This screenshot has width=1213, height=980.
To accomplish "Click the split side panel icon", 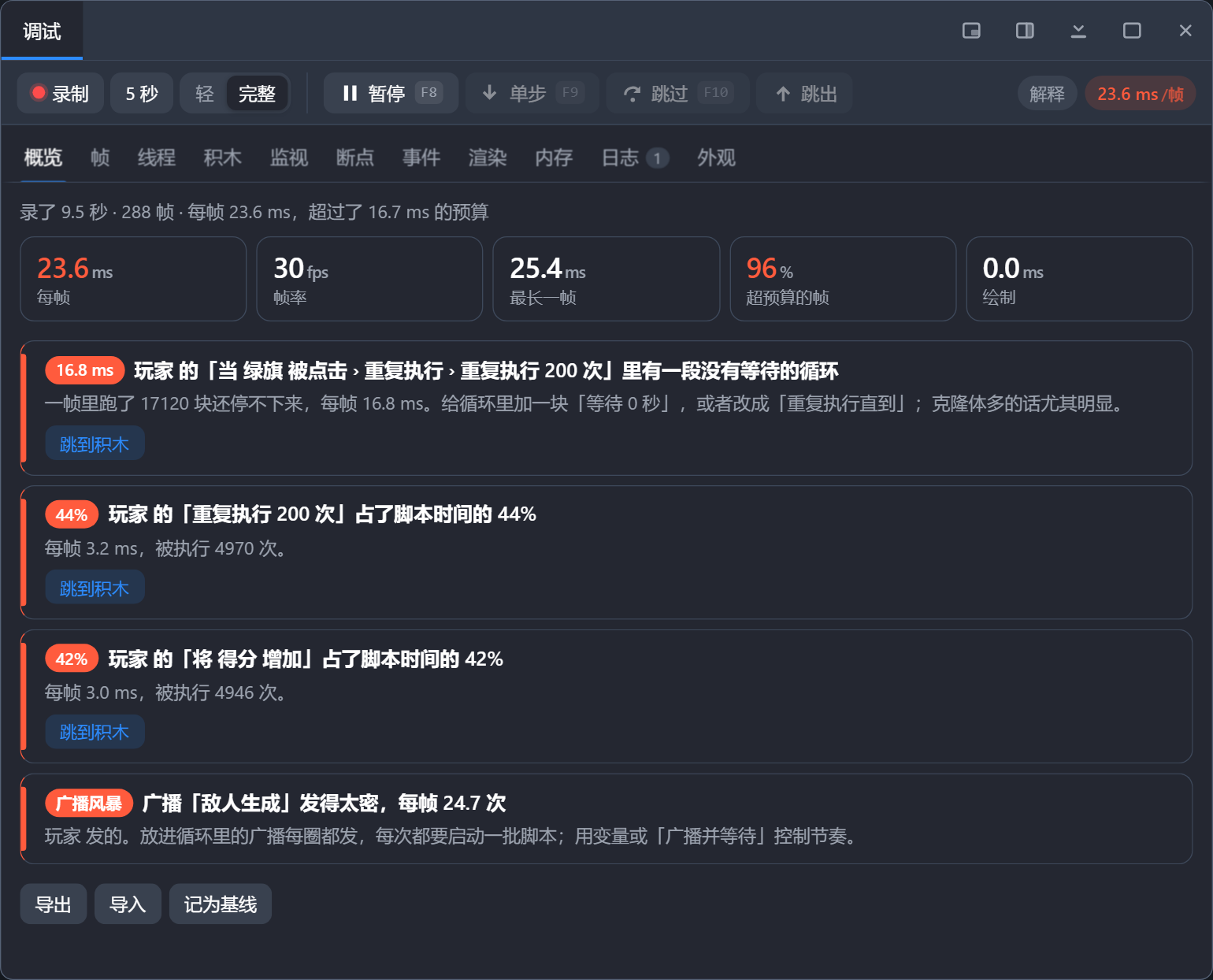I will [x=1025, y=31].
